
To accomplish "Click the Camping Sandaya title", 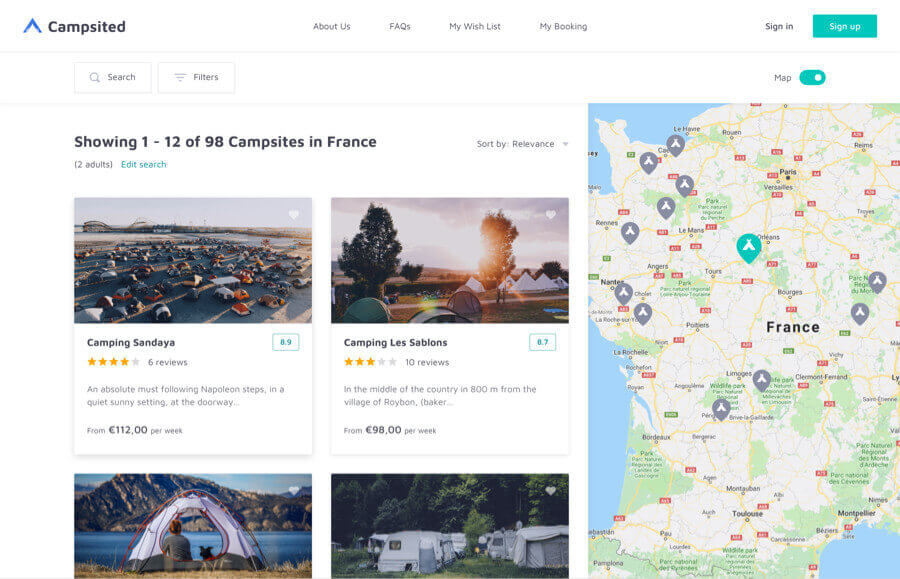I will [131, 343].
